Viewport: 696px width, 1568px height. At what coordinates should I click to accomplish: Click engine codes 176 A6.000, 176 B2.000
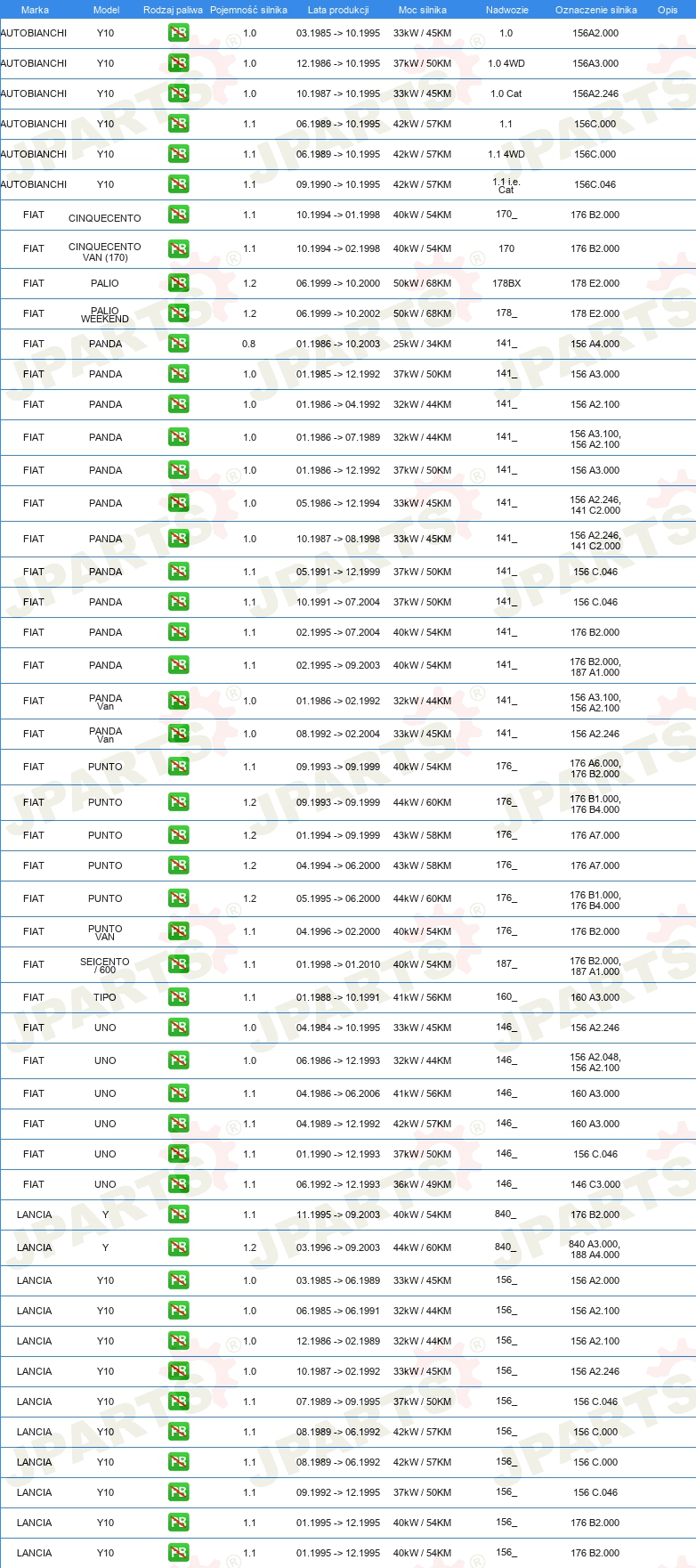595,768
